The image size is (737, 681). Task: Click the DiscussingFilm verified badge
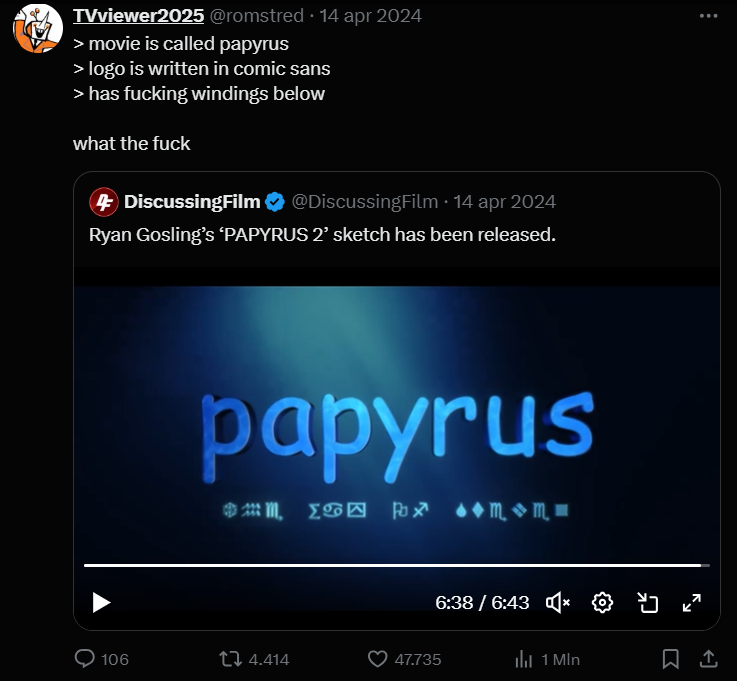pos(275,202)
